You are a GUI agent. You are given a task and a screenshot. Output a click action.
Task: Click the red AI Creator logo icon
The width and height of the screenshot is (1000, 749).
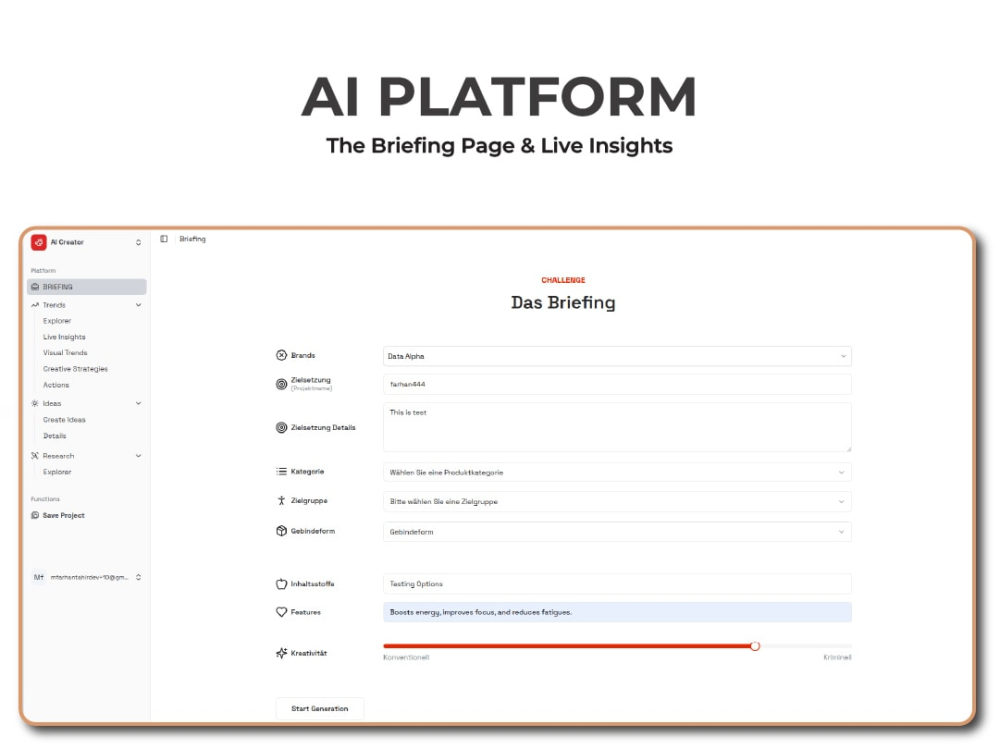[39, 242]
